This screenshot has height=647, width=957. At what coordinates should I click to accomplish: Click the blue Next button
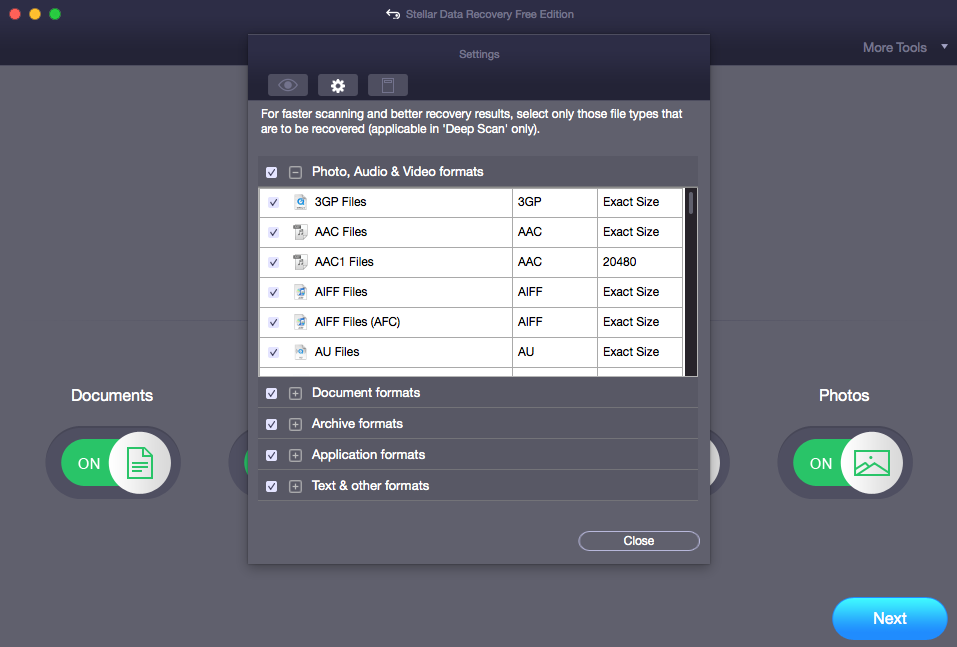[x=889, y=618]
